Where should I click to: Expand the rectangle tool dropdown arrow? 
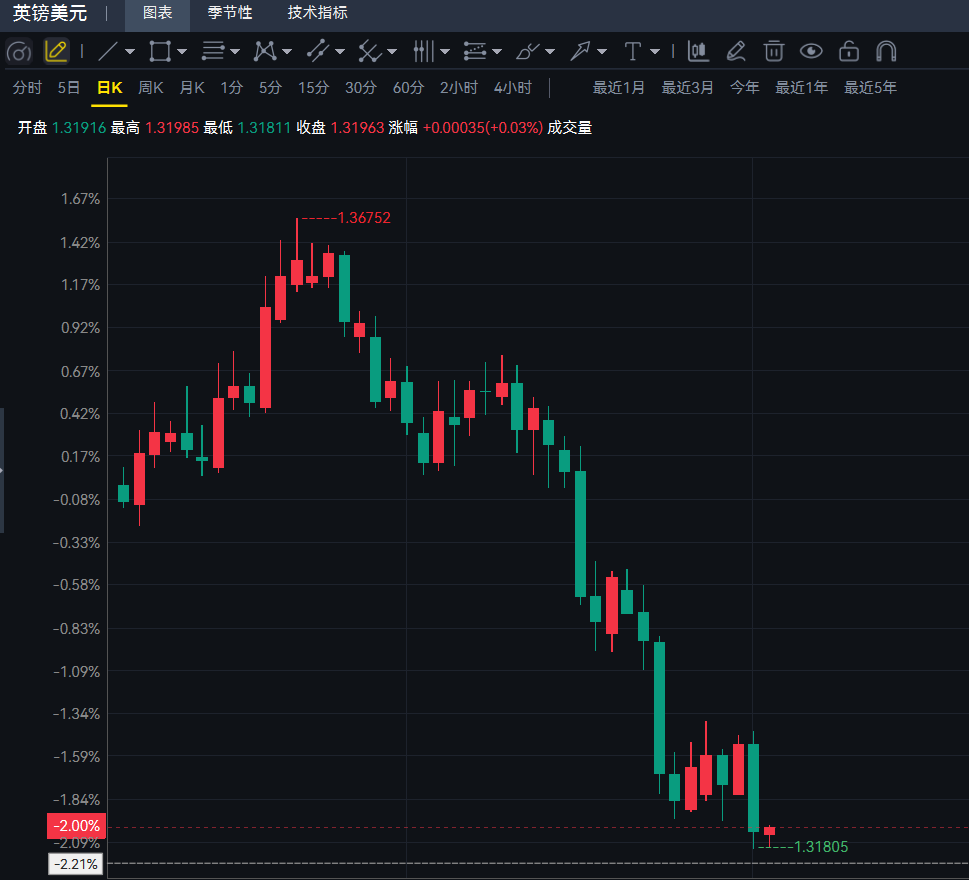(182, 52)
